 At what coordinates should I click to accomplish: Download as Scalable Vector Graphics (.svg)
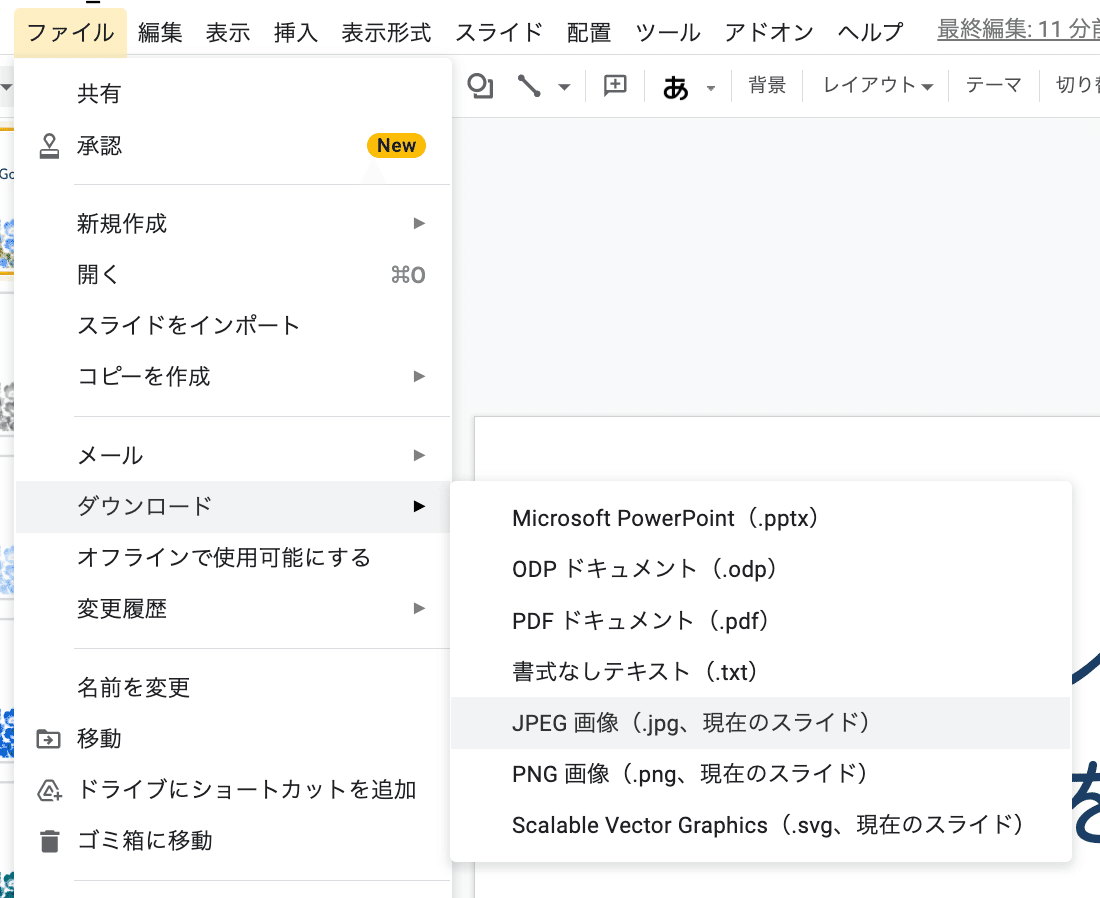[x=760, y=825]
